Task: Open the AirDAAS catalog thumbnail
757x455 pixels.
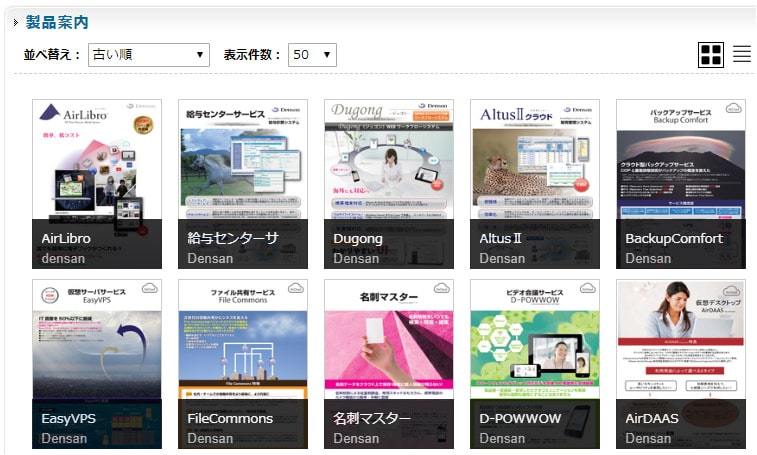Action: click(x=681, y=364)
